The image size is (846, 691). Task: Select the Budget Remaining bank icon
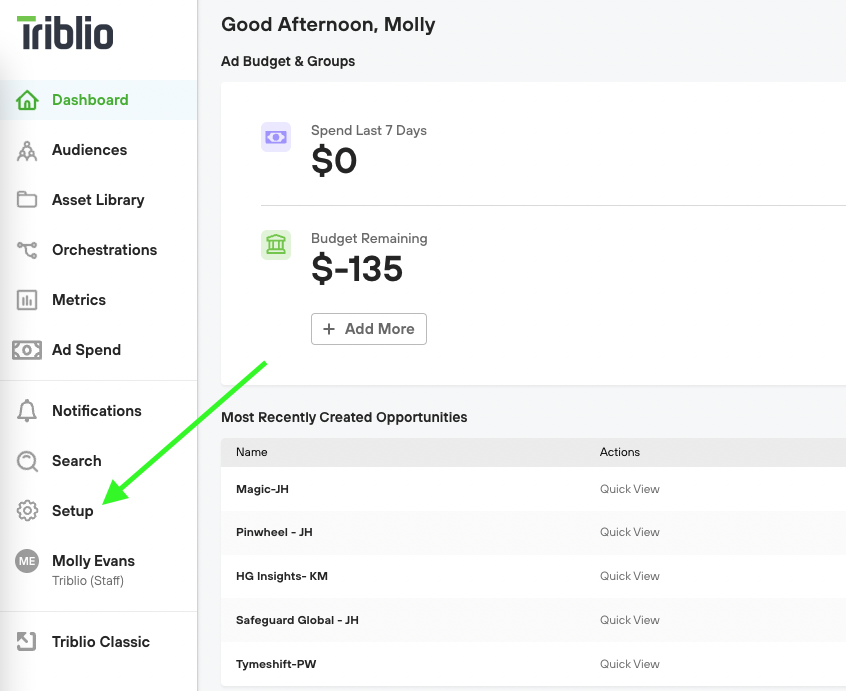(x=276, y=245)
